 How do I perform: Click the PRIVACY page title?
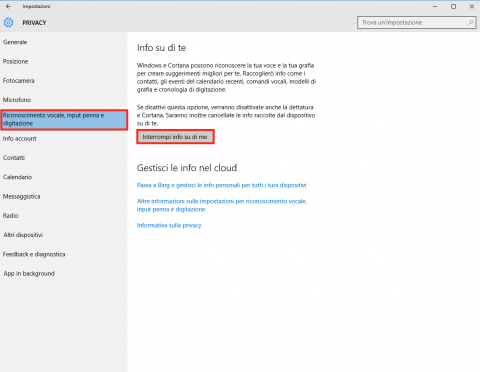tap(34, 23)
